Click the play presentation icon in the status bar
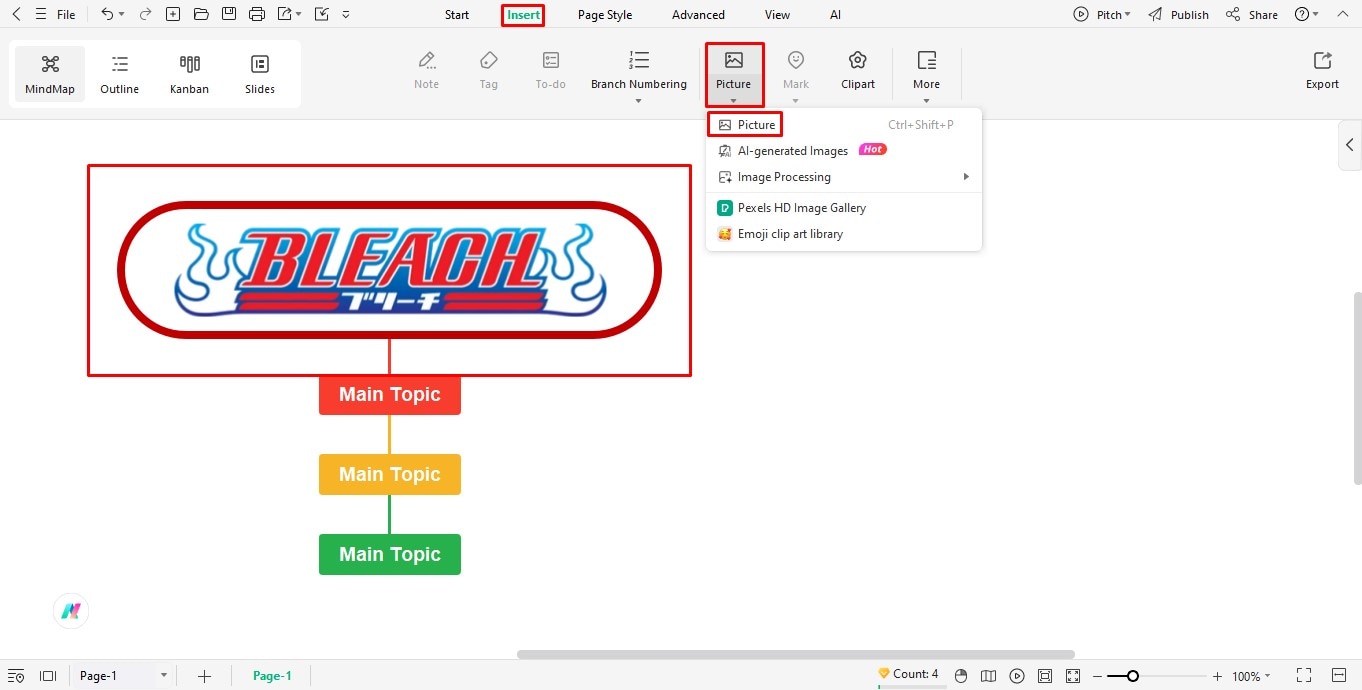1362x690 pixels. pos(1017,676)
